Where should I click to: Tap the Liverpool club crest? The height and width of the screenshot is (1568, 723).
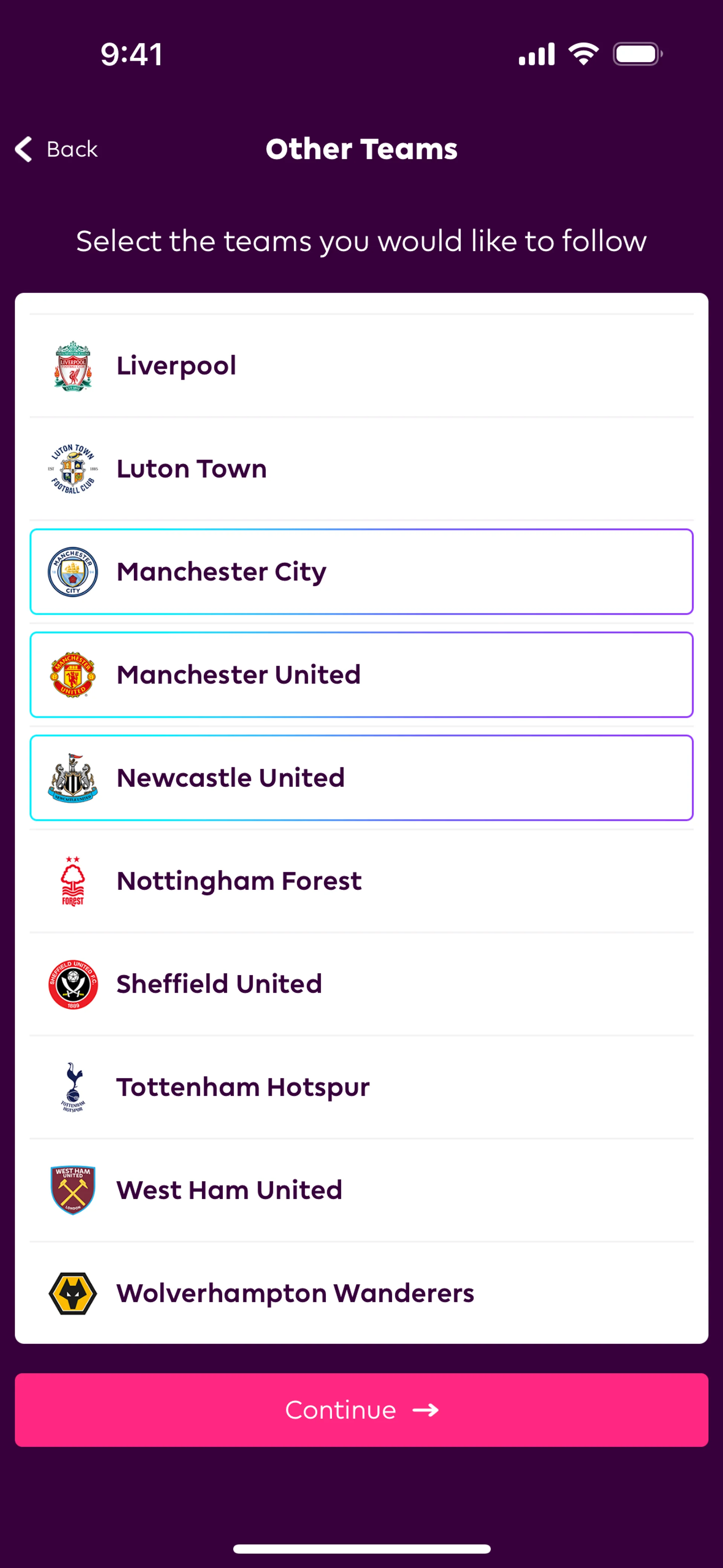click(x=72, y=366)
